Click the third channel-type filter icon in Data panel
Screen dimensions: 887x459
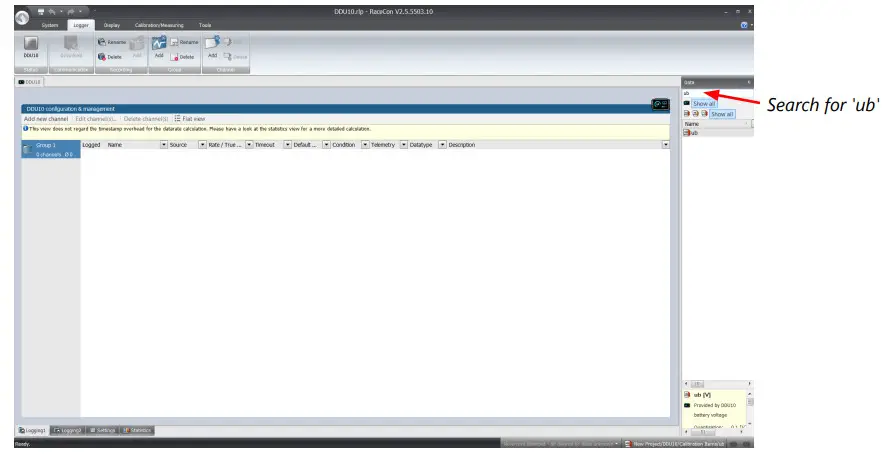pyautogui.click(x=704, y=114)
